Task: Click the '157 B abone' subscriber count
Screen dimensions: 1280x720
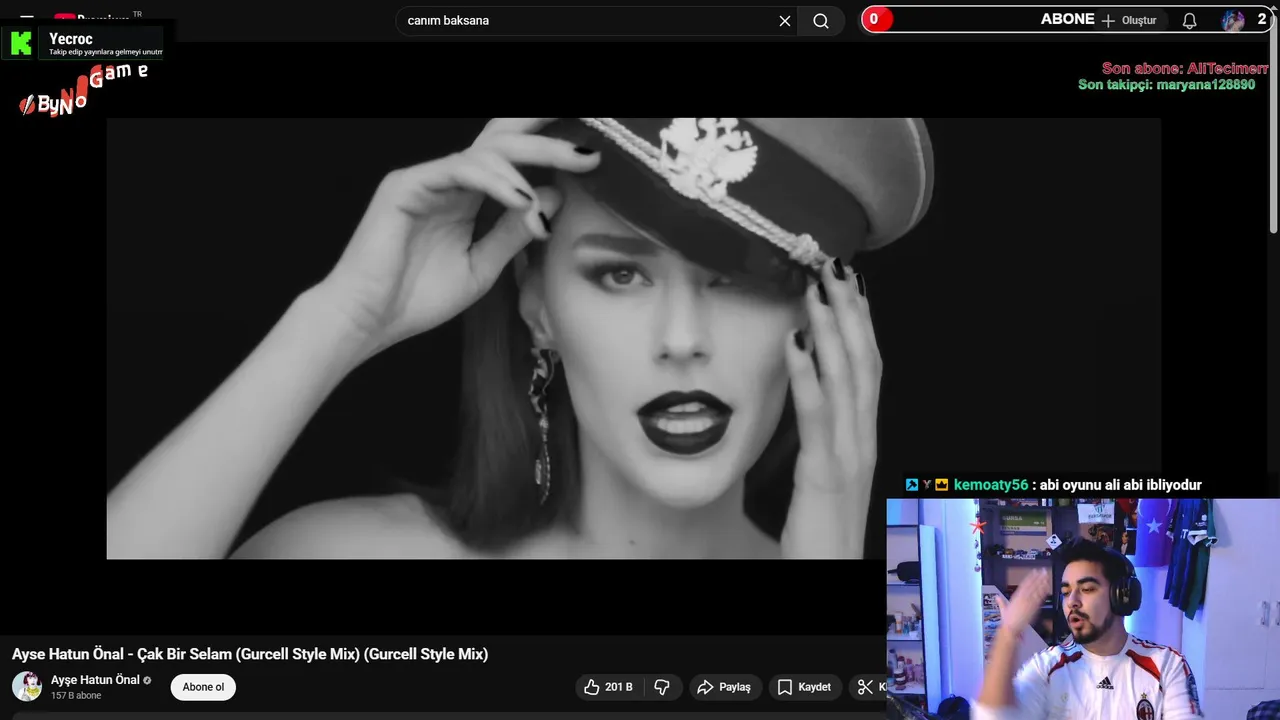Action: pos(76,696)
